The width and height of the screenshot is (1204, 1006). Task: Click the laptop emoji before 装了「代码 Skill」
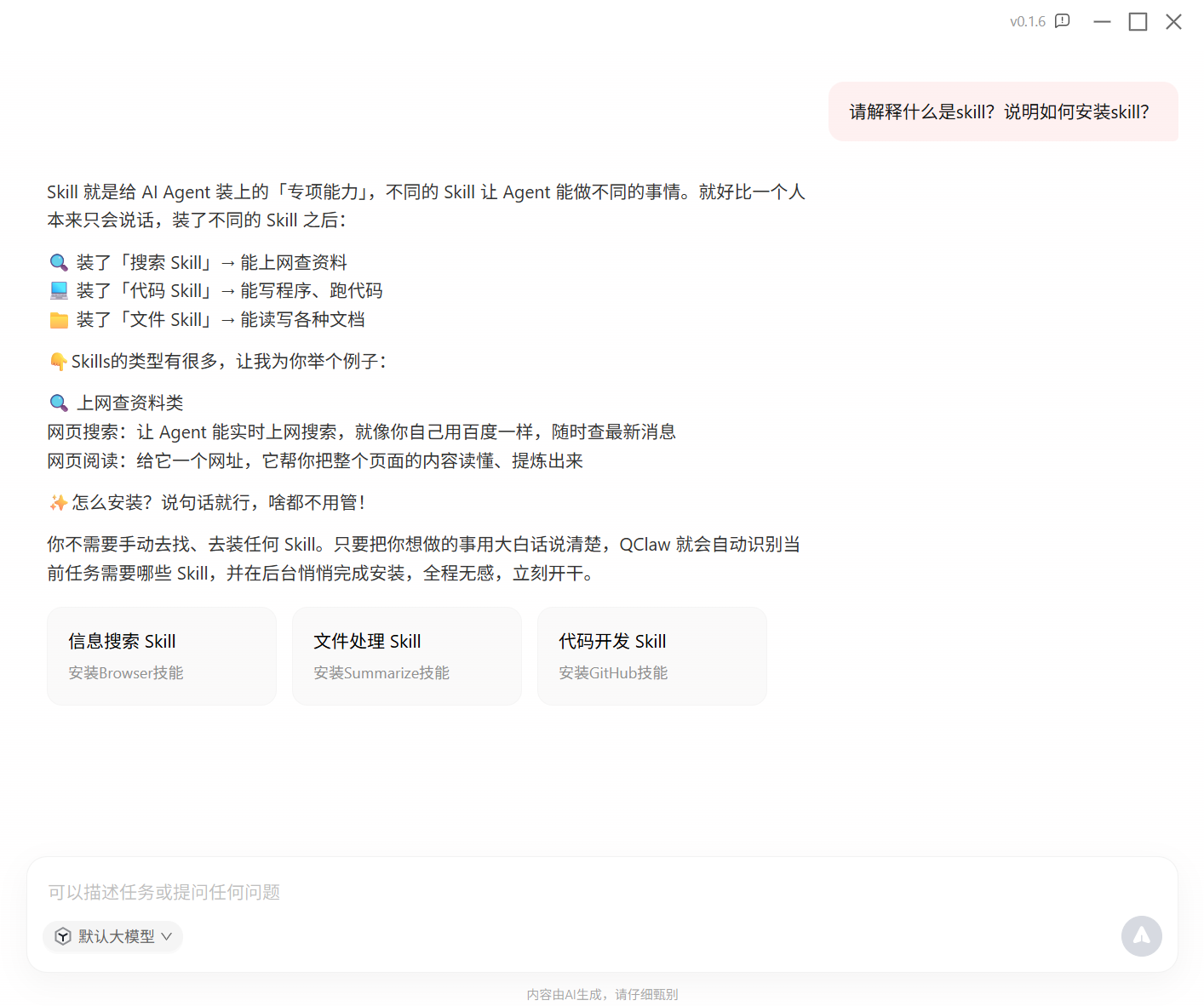(x=59, y=291)
